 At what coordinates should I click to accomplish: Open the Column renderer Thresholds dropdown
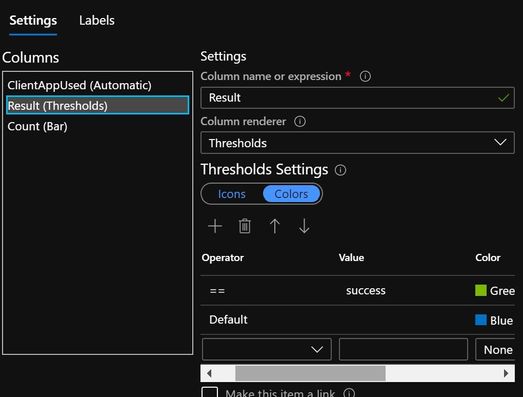pyautogui.click(x=357, y=143)
